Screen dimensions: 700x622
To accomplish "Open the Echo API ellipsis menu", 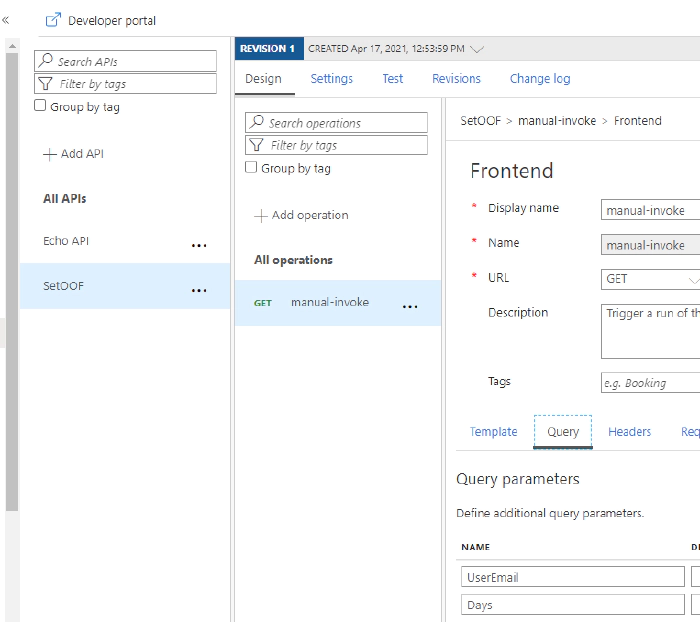I will tap(199, 245).
